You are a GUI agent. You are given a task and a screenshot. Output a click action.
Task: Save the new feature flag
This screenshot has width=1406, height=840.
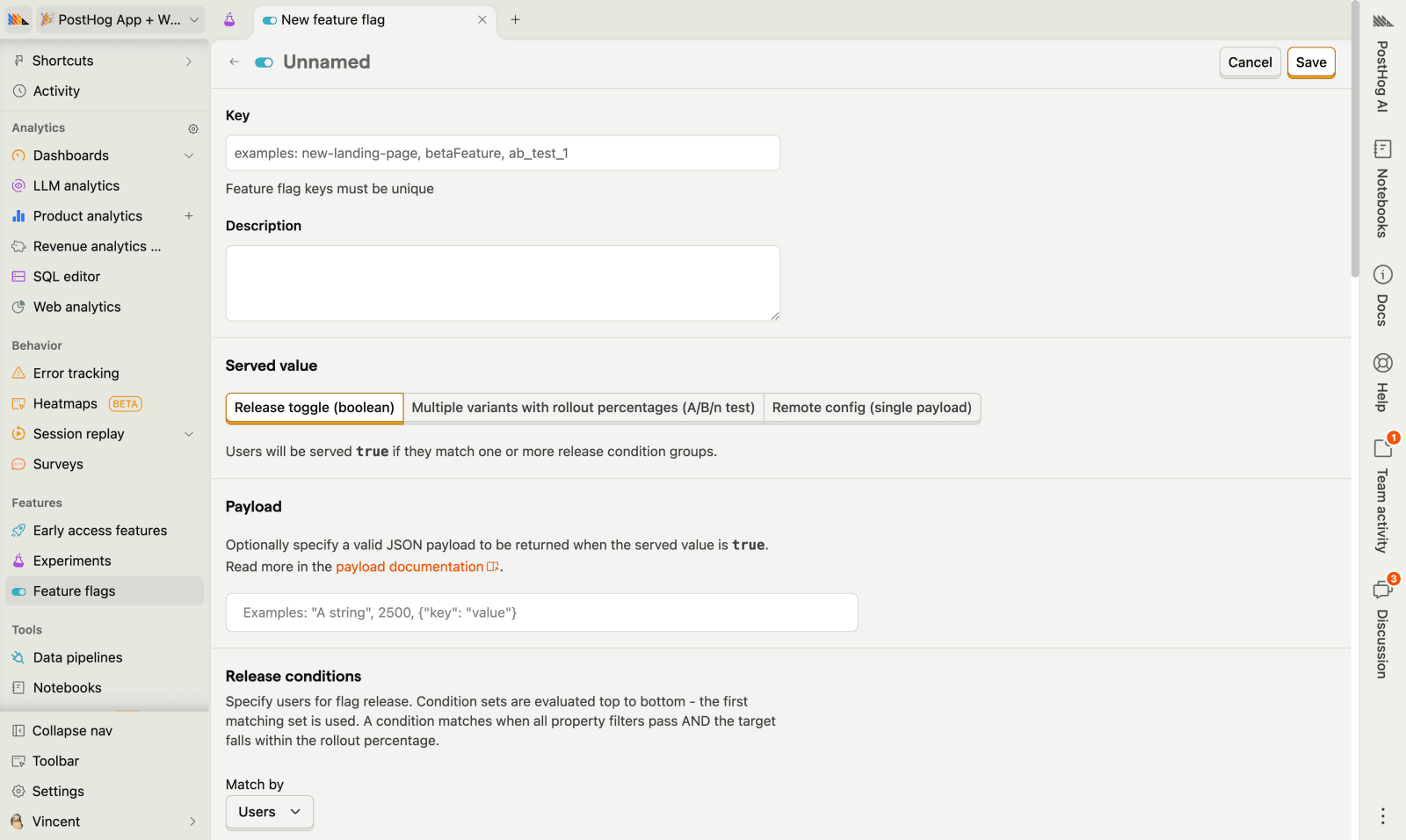tap(1310, 62)
